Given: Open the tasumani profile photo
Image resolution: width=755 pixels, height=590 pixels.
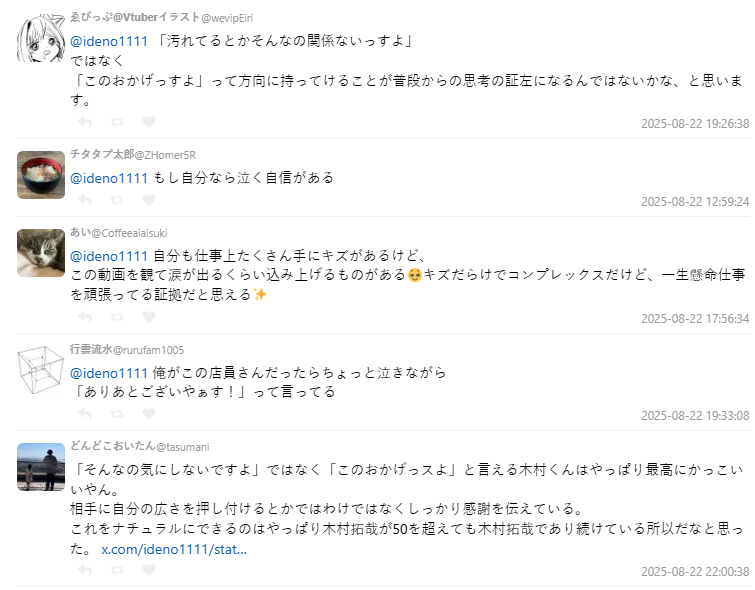Looking at the screenshot, I should click(x=41, y=467).
